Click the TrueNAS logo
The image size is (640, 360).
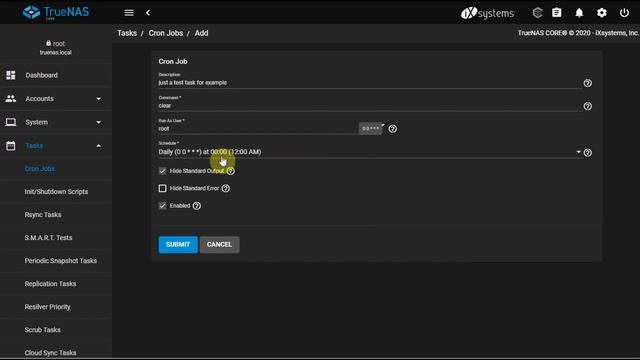coord(56,12)
